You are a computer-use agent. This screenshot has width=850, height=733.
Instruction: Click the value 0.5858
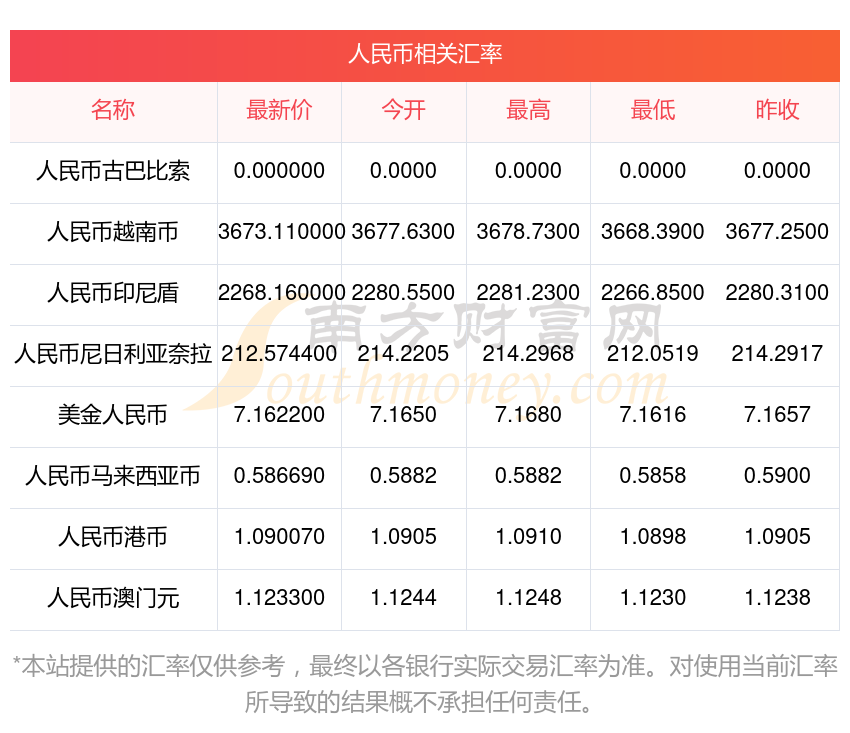point(653,476)
